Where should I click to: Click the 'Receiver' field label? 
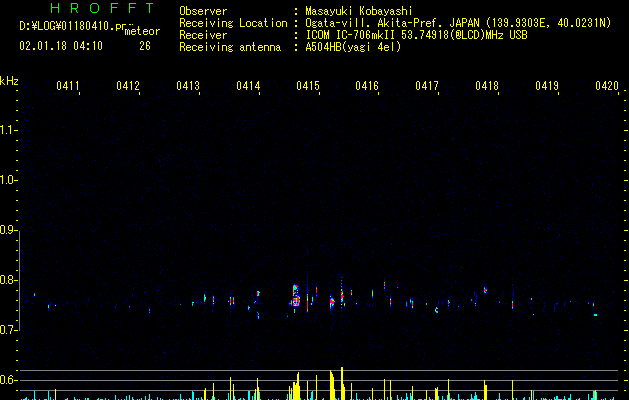[203, 35]
